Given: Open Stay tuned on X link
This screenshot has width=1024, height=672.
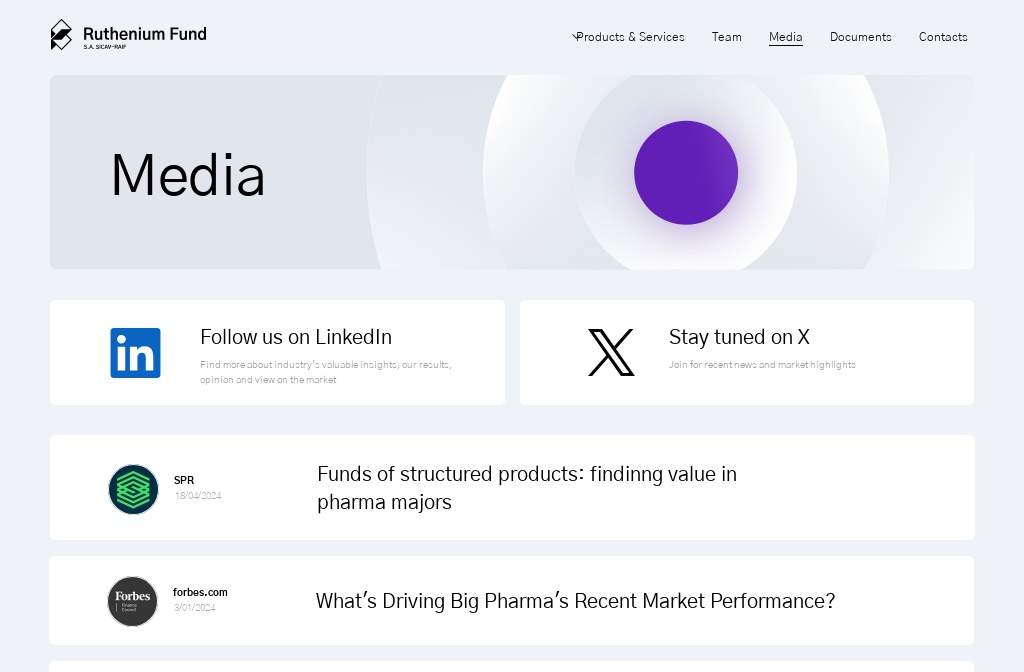Looking at the screenshot, I should coord(739,337).
